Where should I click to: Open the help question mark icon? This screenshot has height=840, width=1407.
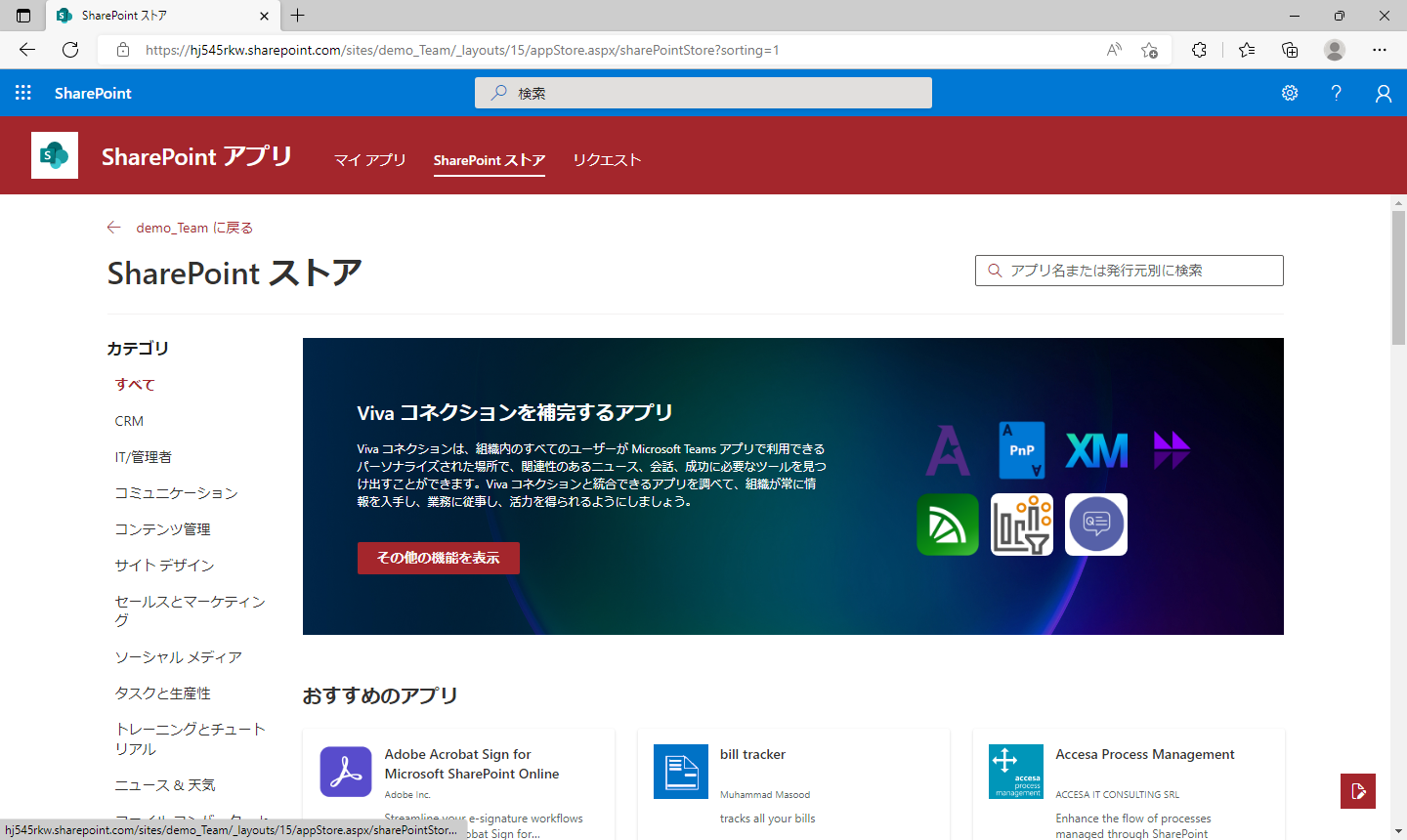coord(1337,93)
